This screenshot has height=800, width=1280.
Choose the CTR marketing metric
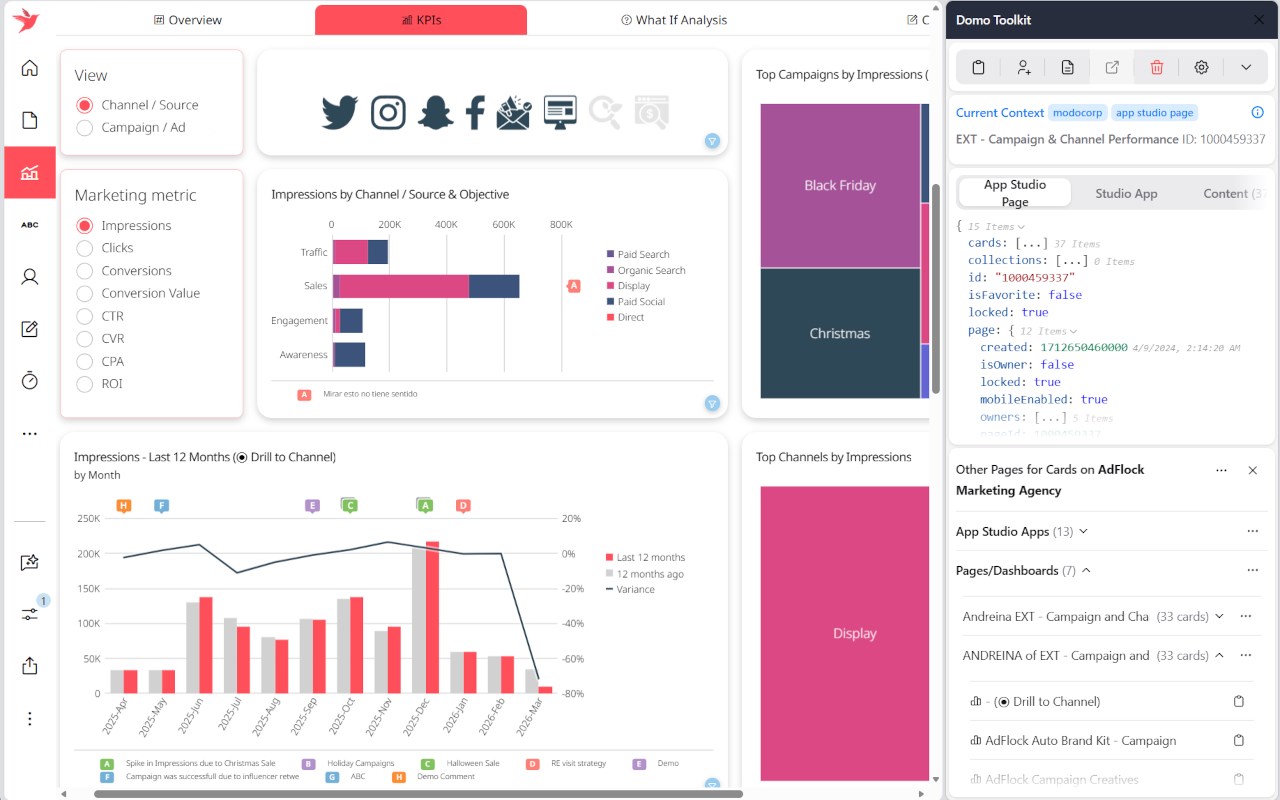click(x=85, y=316)
